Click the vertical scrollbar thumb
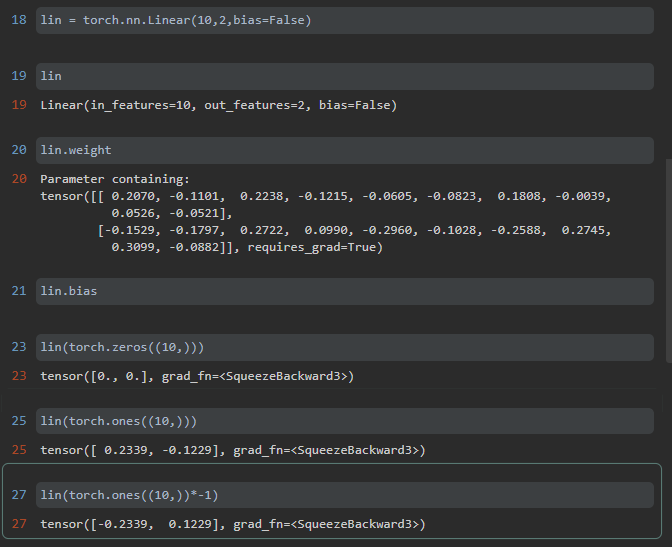 (668, 261)
